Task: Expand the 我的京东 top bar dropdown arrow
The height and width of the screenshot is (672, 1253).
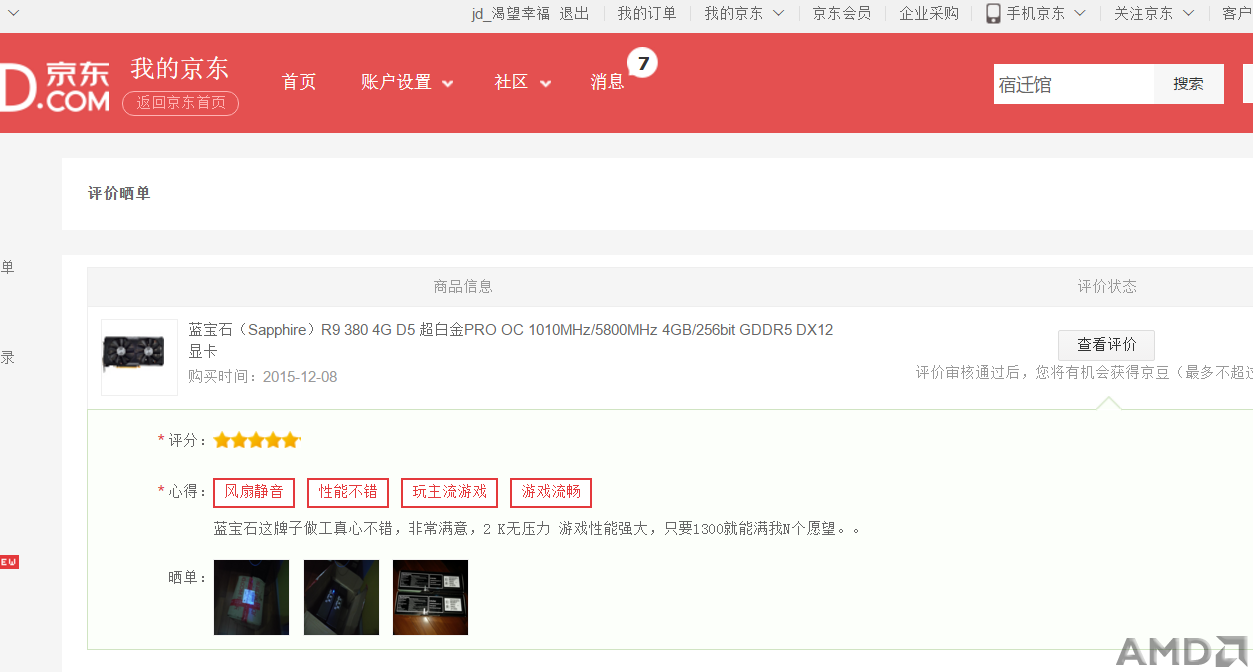Action: click(778, 13)
